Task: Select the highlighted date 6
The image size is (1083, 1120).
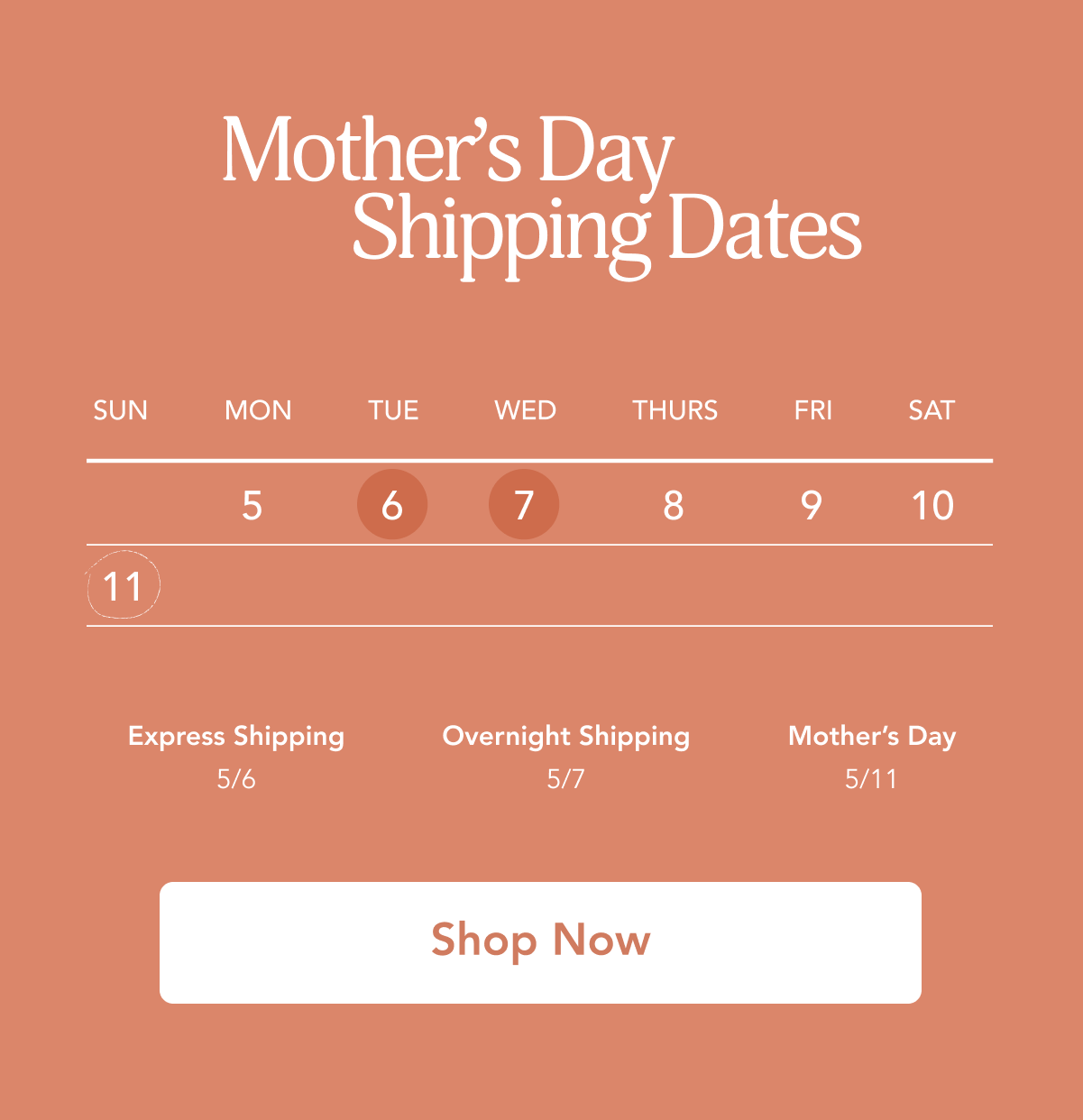Action: pos(392,505)
